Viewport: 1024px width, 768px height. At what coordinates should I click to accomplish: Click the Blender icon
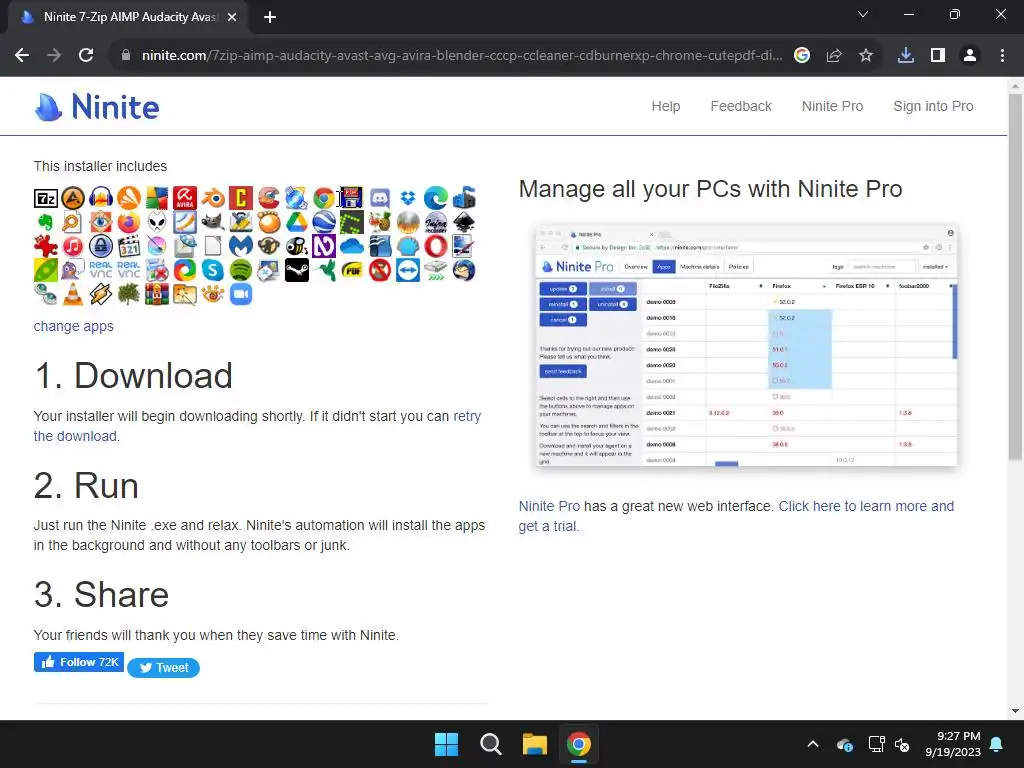[212, 198]
